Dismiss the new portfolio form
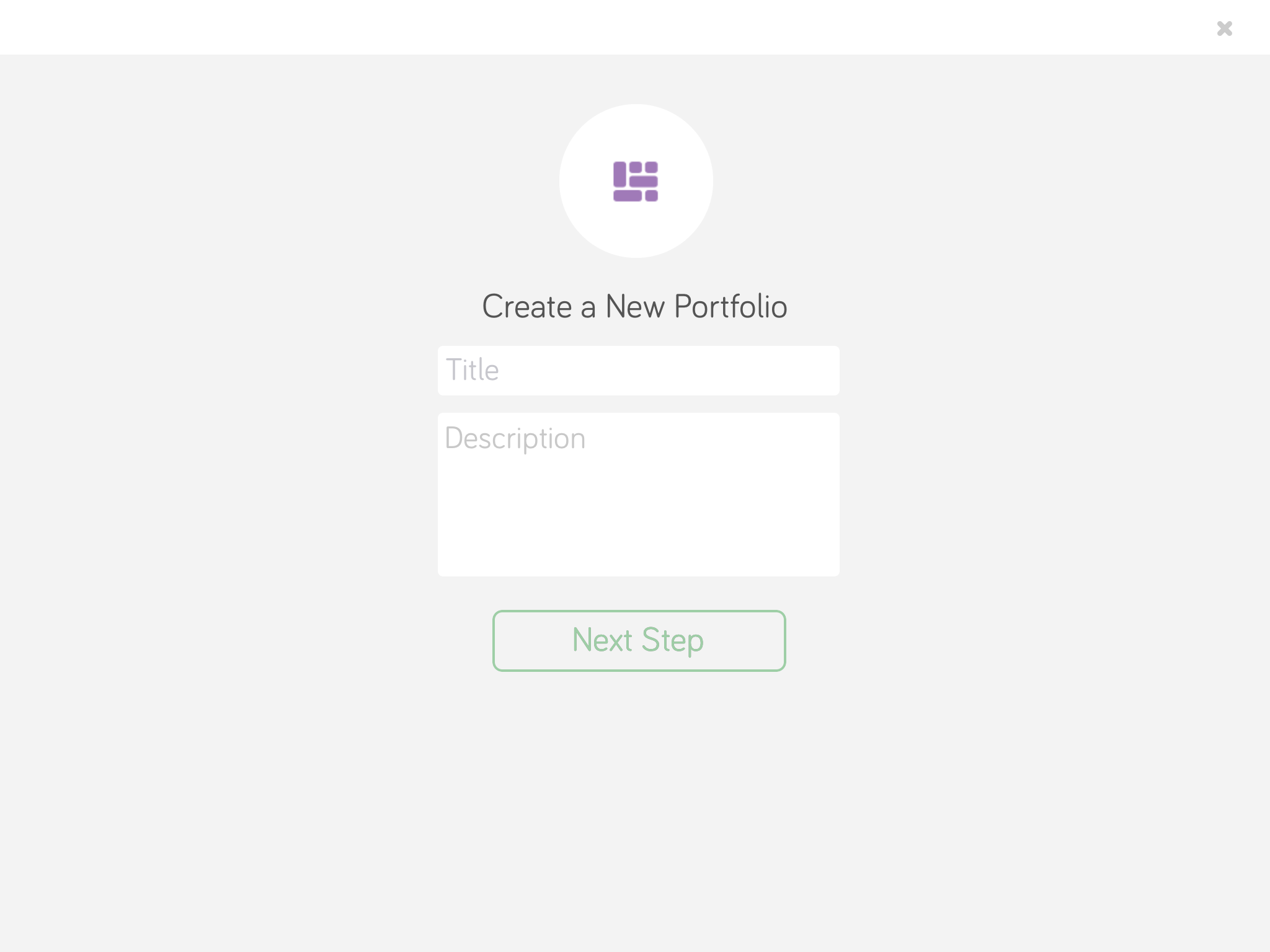The height and width of the screenshot is (952, 1270). click(1224, 29)
